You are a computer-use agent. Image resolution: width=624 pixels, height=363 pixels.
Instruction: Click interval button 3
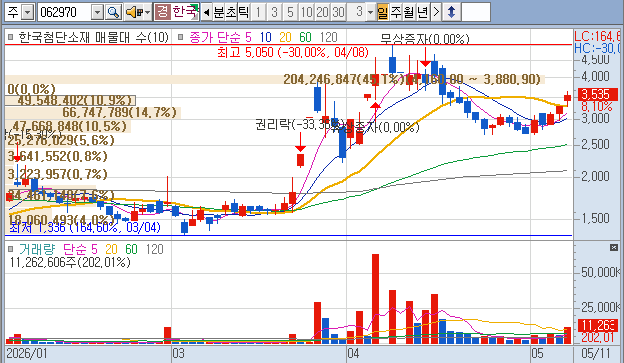click(x=274, y=12)
